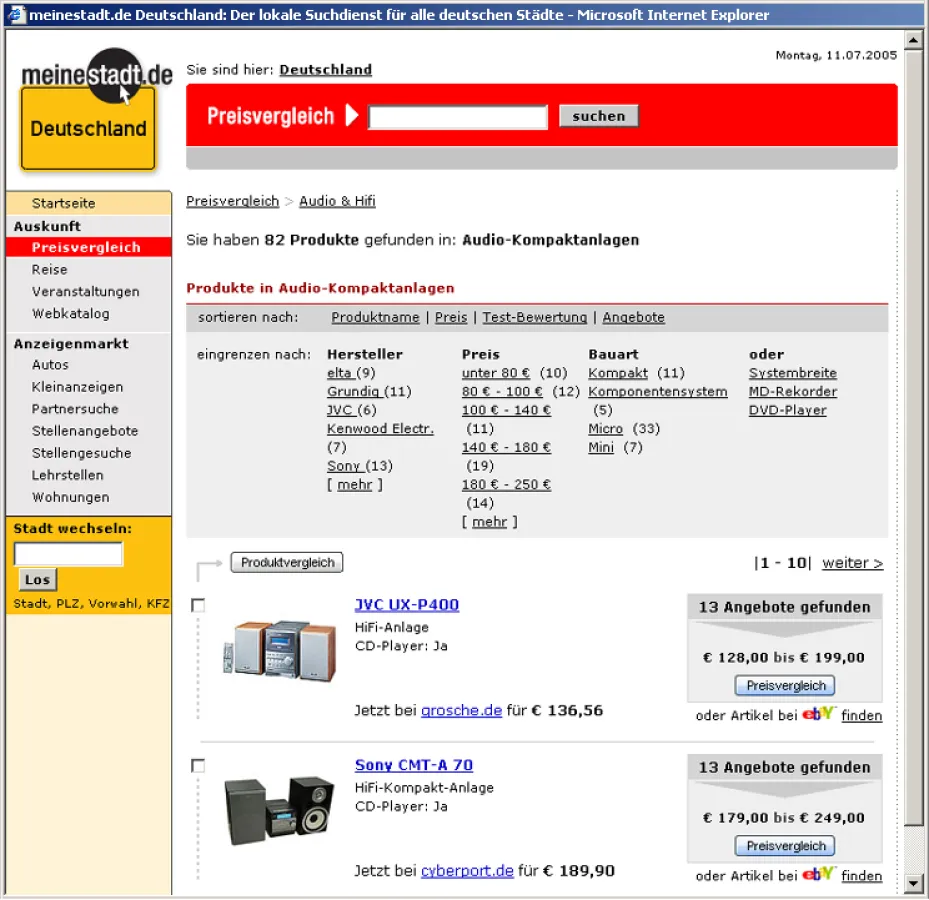Viewport: 929px width, 900px height.
Task: Open the JVC UX-P400 product image
Action: (x=280, y=651)
